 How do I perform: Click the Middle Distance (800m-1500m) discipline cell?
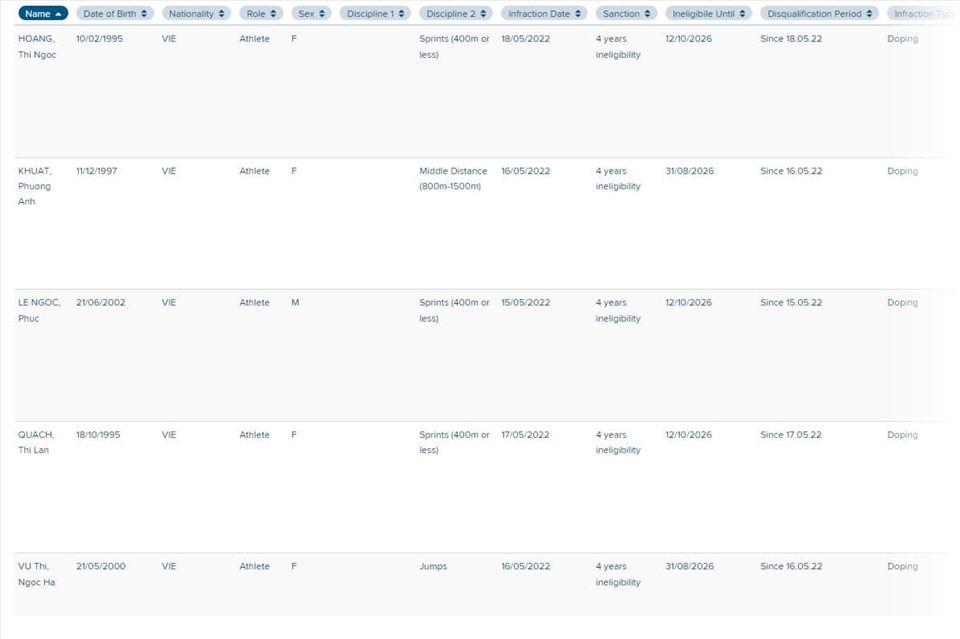(451, 178)
